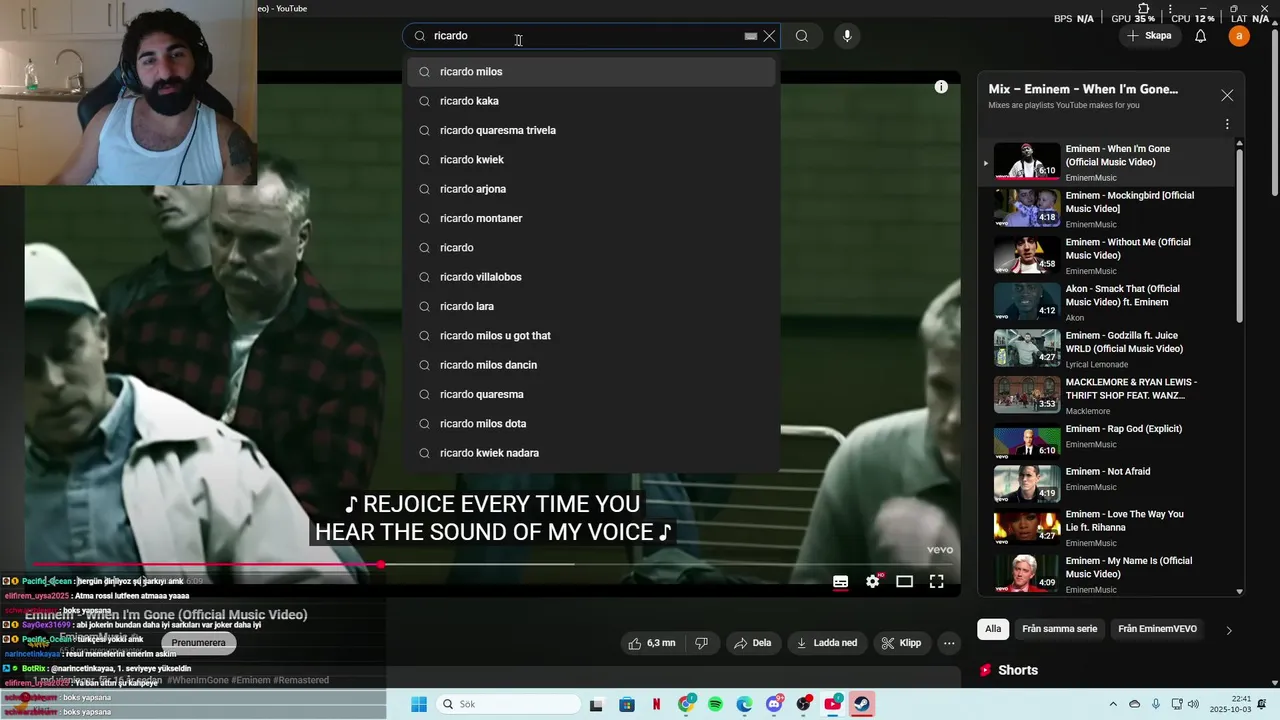Open the account avatar menu

click(1239, 36)
